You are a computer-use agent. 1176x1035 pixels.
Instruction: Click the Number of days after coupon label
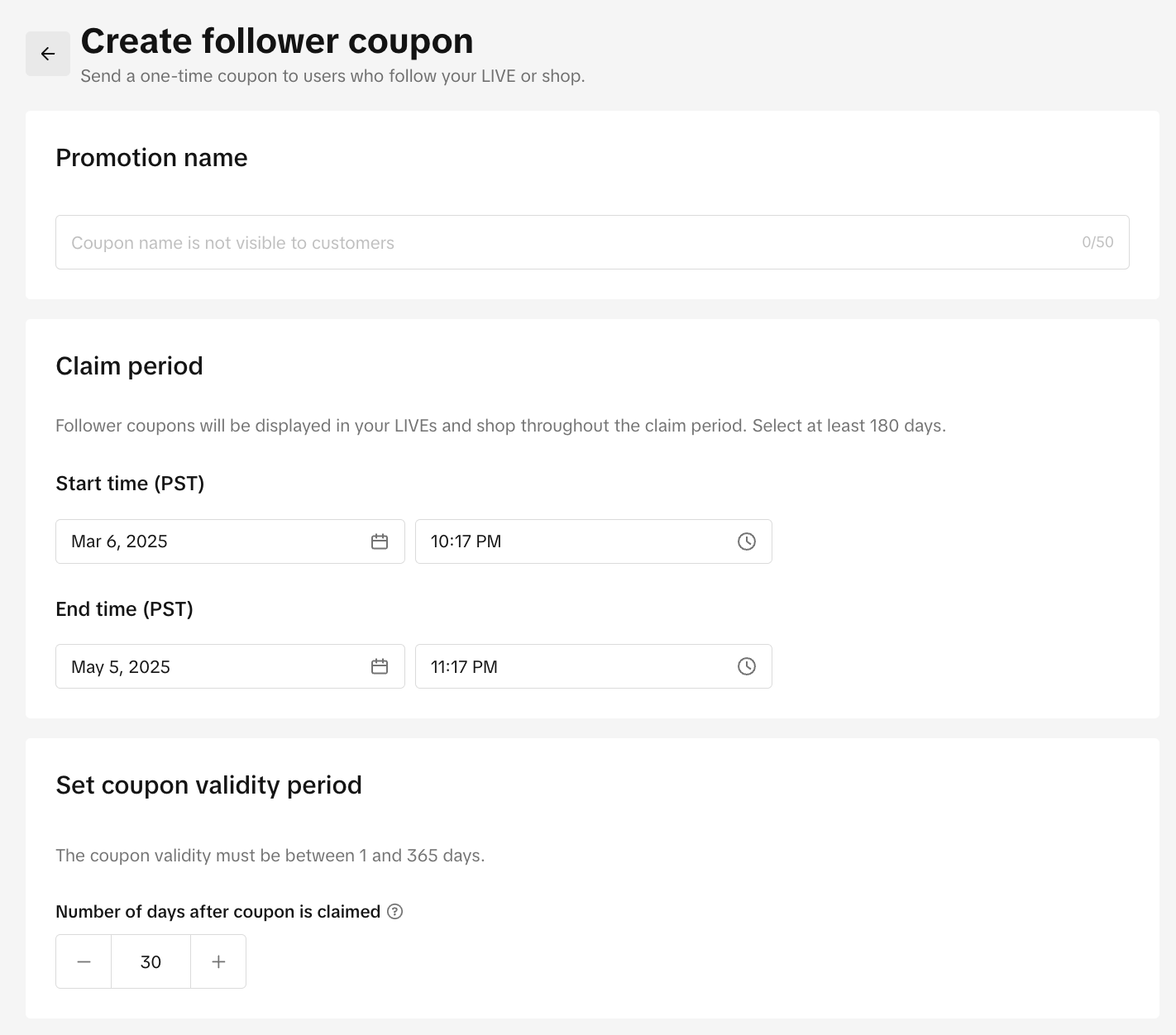point(218,911)
